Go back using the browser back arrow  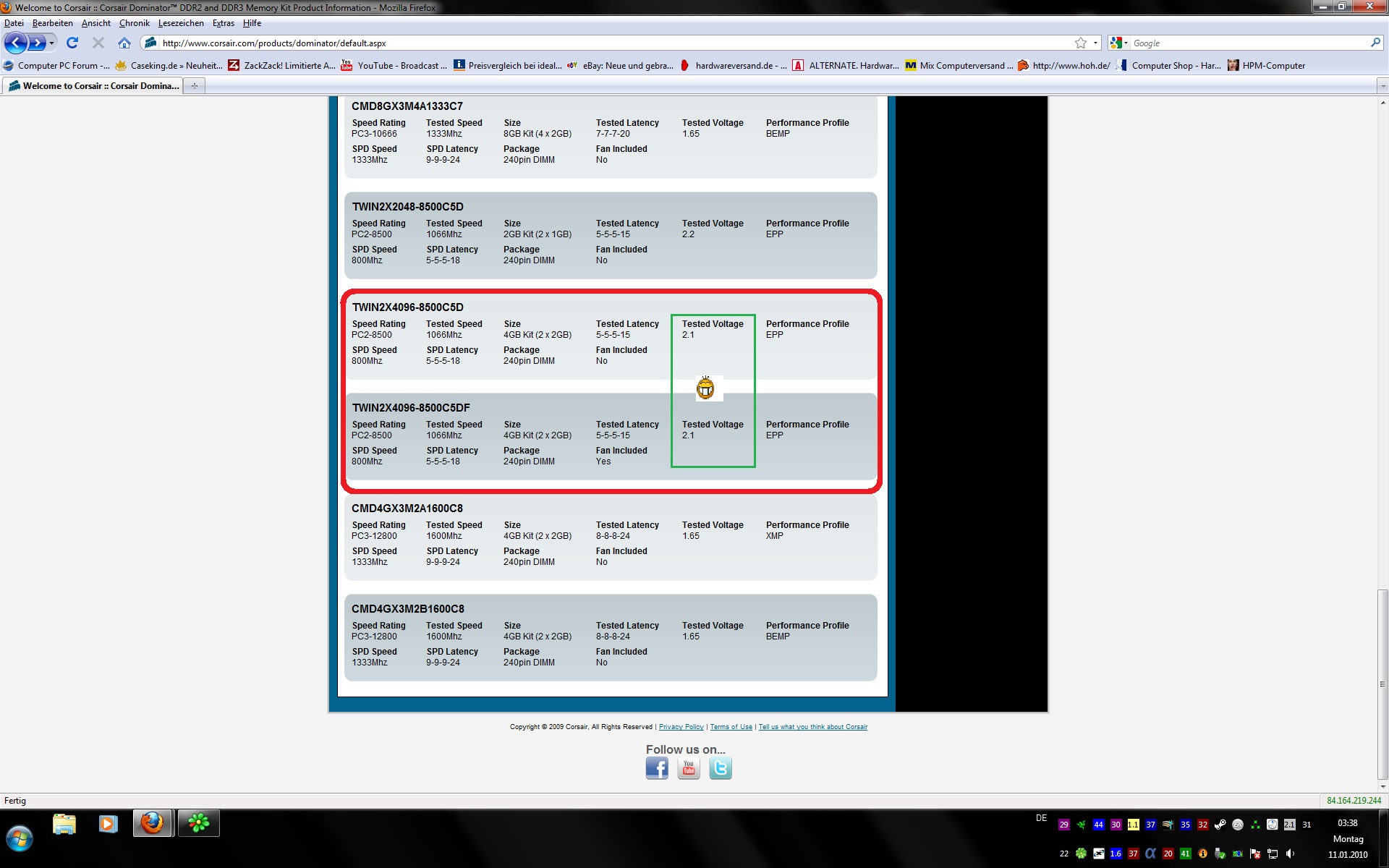pyautogui.click(x=16, y=43)
